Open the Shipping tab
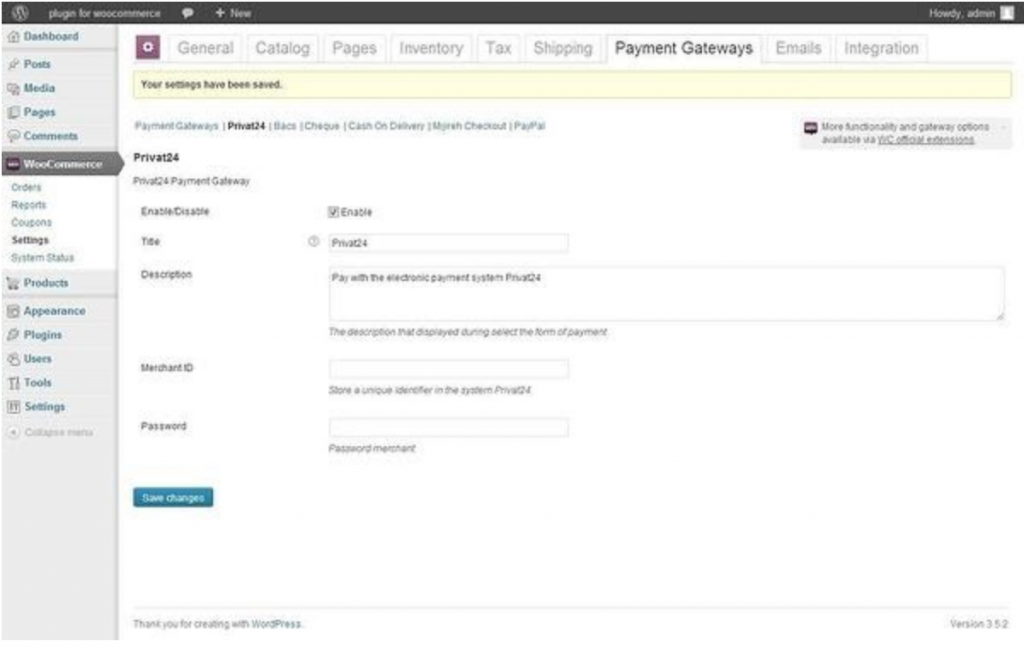The width and height of the screenshot is (1024, 647). coord(563,48)
